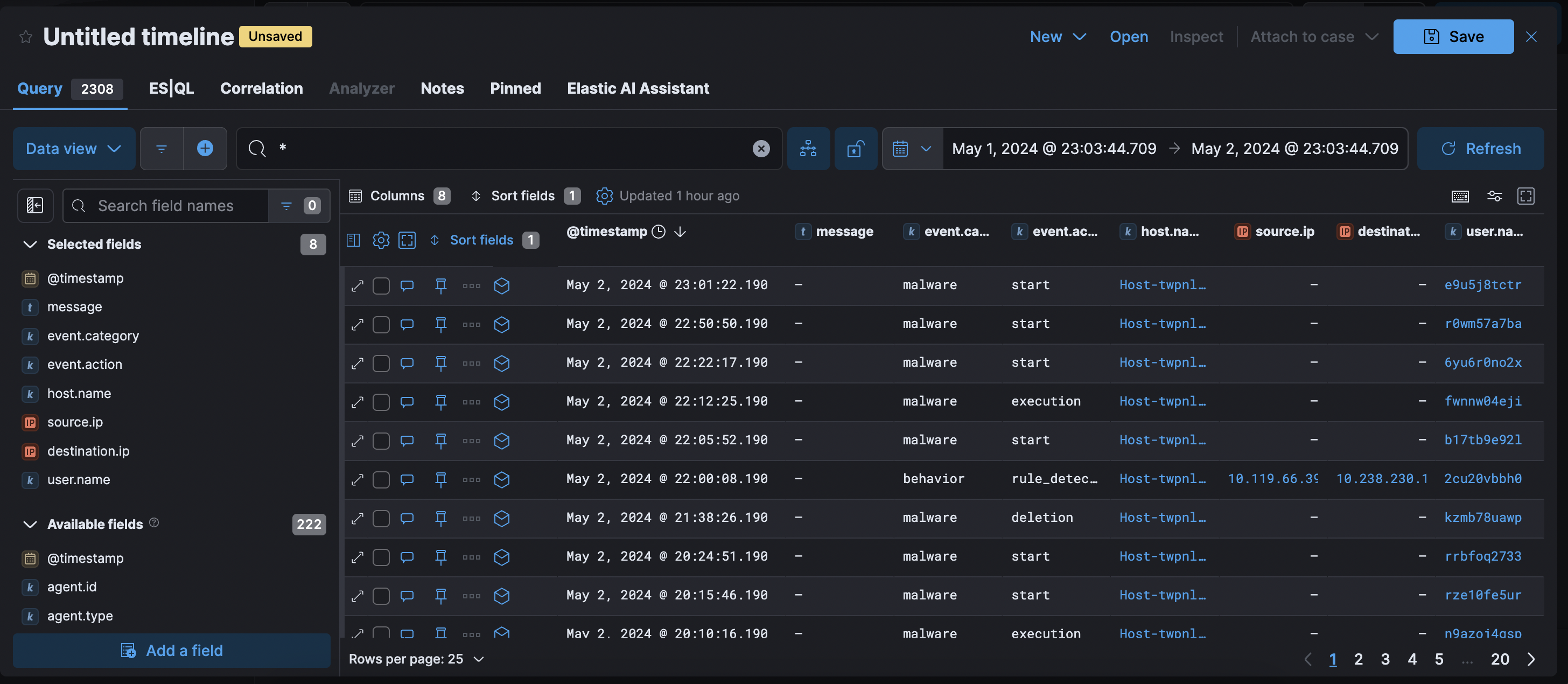The width and height of the screenshot is (1568, 684).
Task: Edit the start date May 1, 2024
Action: [1054, 149]
